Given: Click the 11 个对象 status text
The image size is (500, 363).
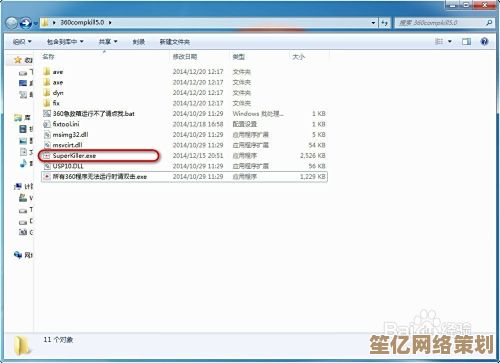Looking at the screenshot, I should click(x=58, y=340).
